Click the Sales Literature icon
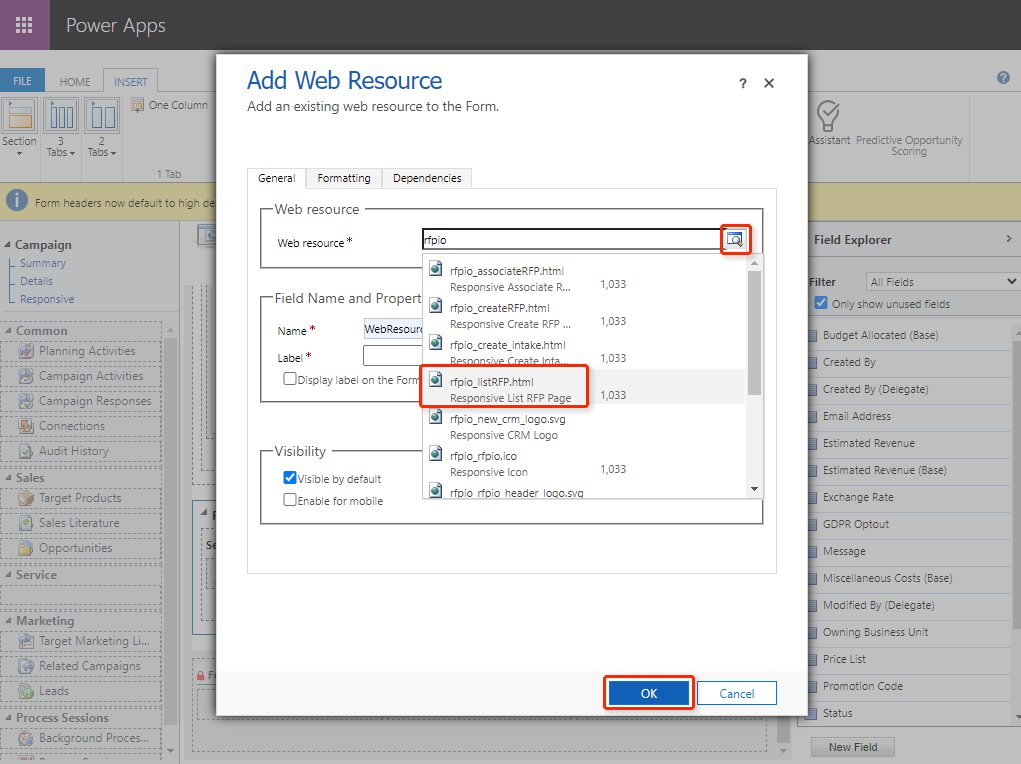The image size is (1021, 764). click(x=26, y=523)
